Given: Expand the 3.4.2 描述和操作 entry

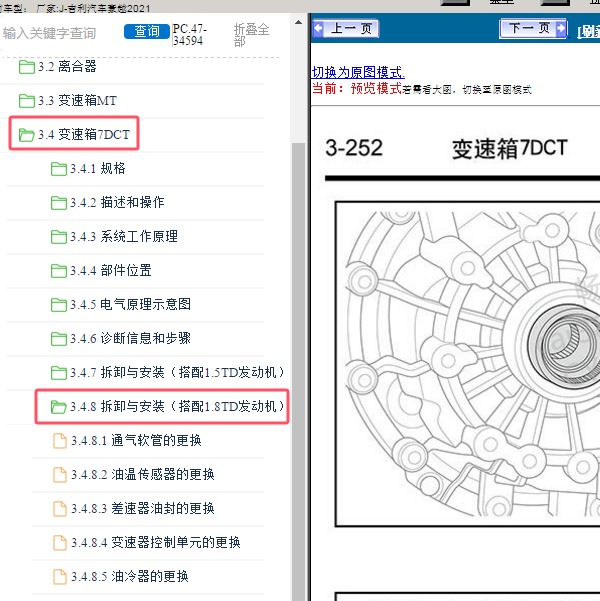Looking at the screenshot, I should point(117,202).
